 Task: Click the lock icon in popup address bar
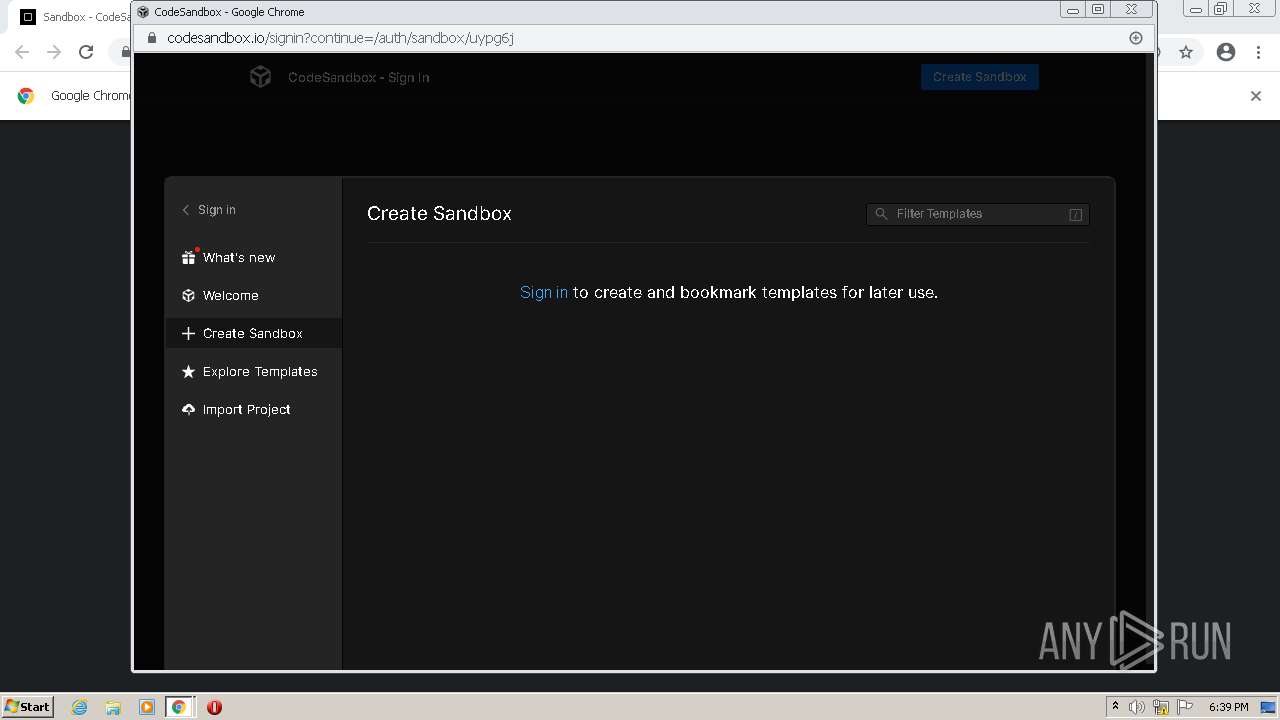tap(152, 38)
